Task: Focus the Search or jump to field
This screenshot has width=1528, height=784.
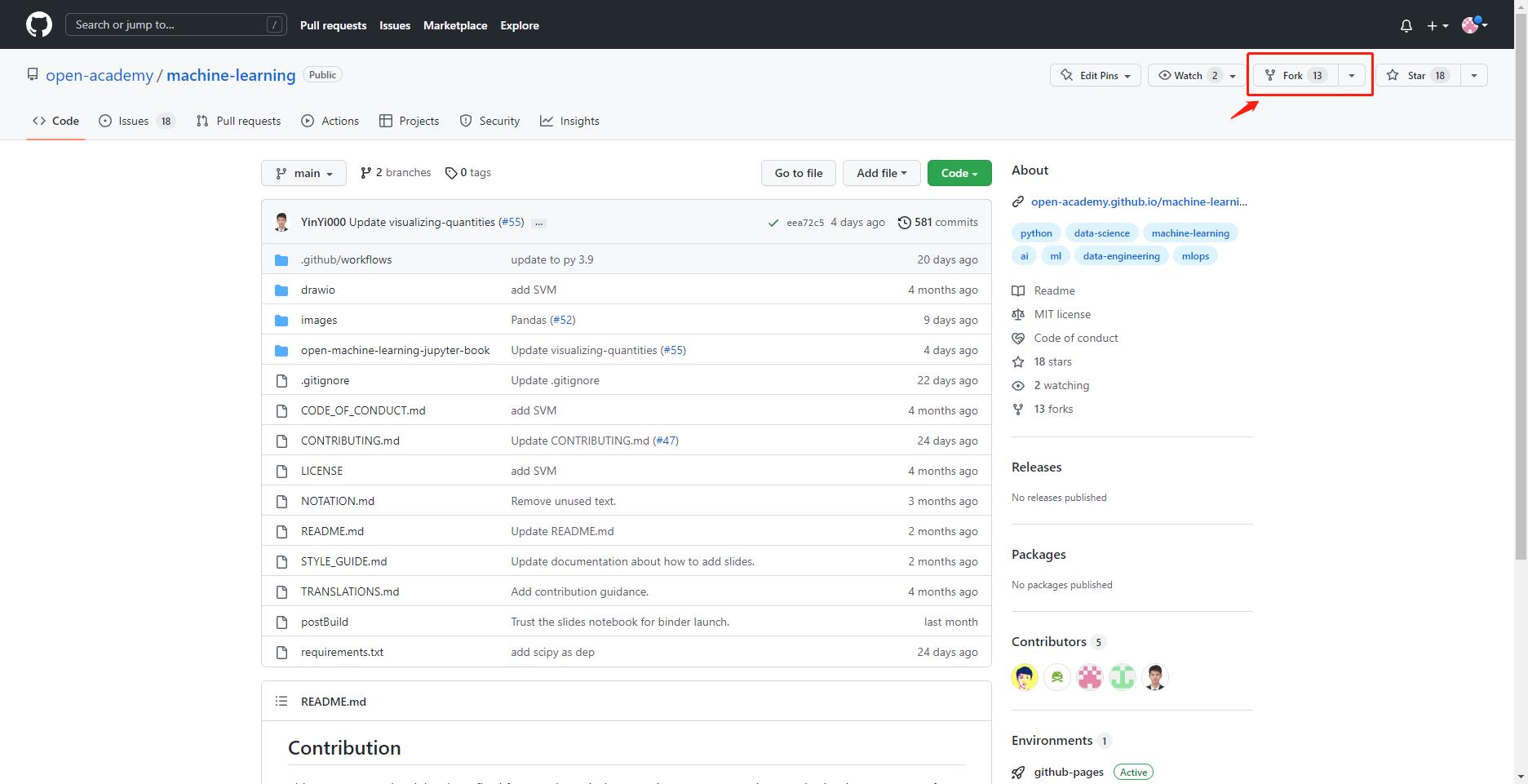Action: pos(176,25)
